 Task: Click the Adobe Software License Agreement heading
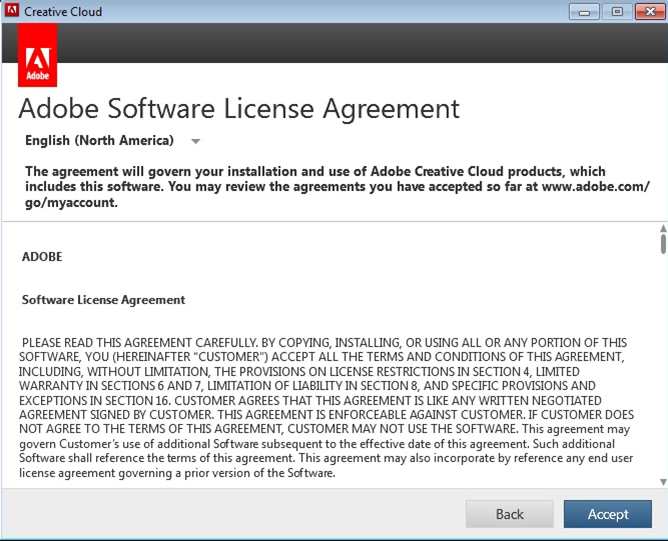239,108
